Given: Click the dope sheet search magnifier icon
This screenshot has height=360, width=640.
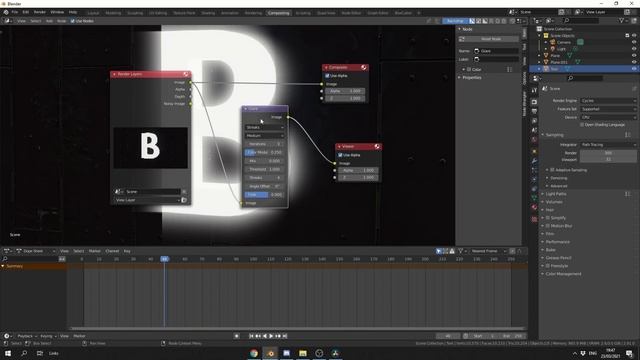Looking at the screenshot, I should coord(5,259).
